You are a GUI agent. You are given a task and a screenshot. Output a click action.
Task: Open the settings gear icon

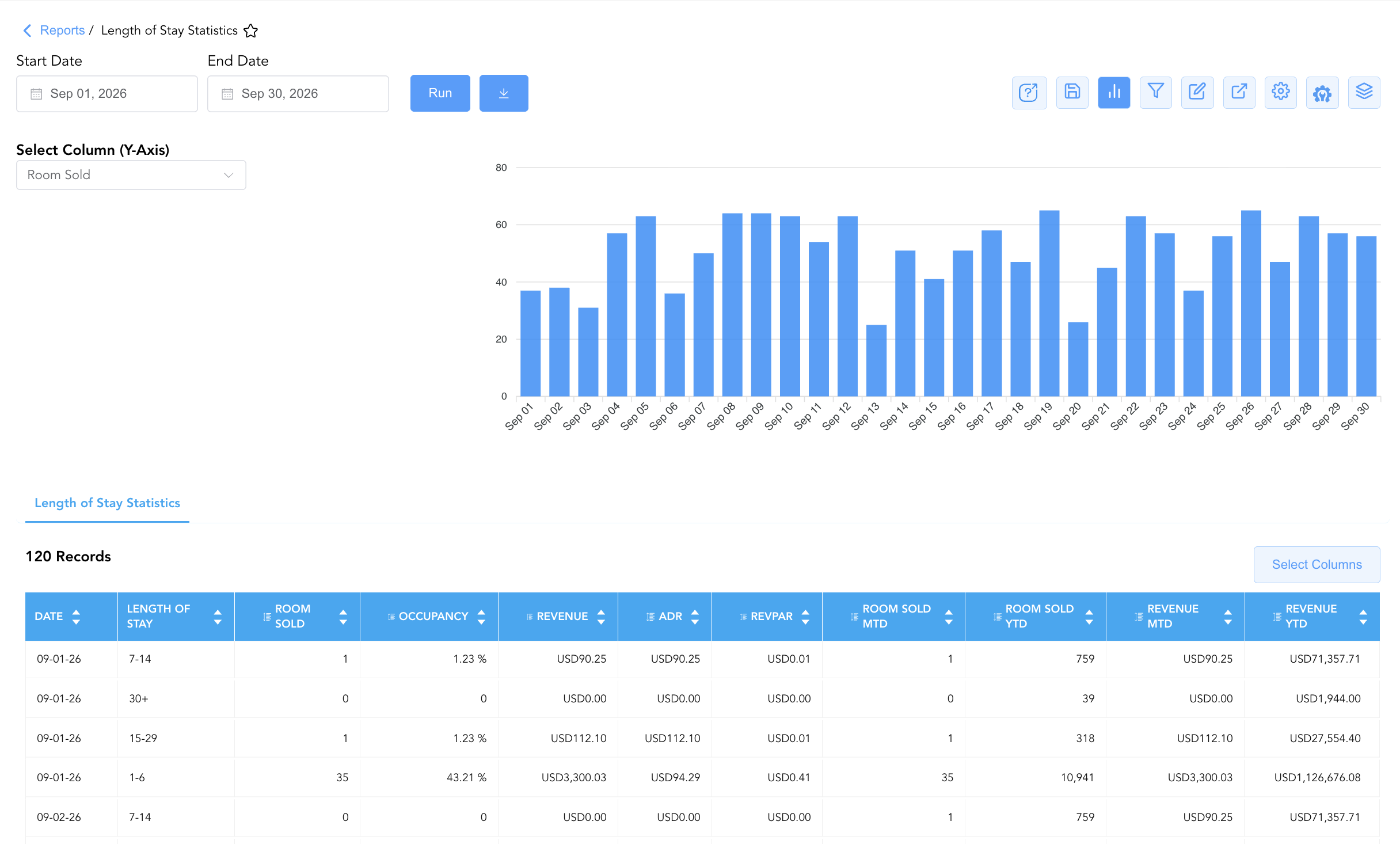tap(1281, 92)
